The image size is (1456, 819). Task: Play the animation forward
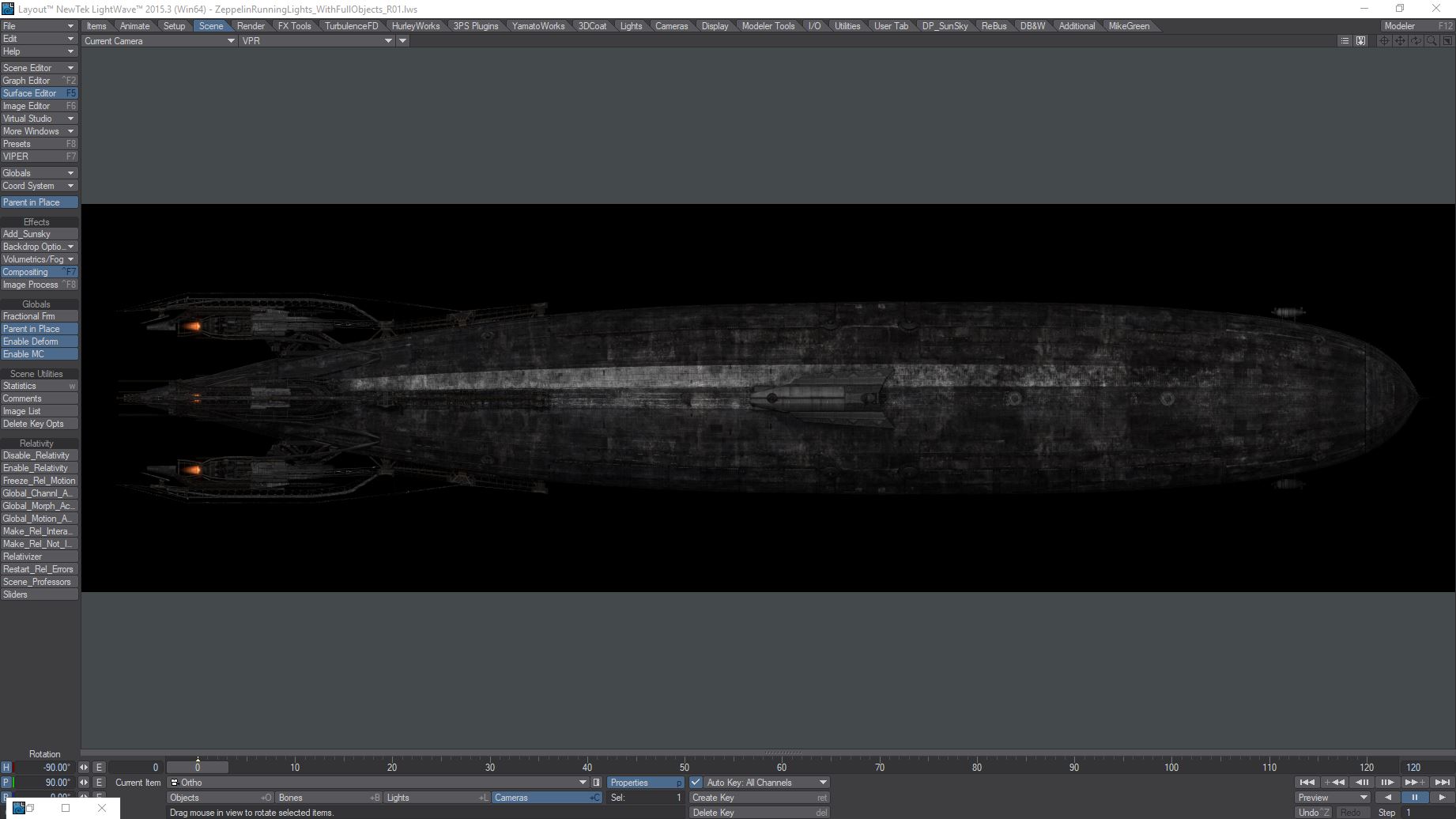point(1441,798)
